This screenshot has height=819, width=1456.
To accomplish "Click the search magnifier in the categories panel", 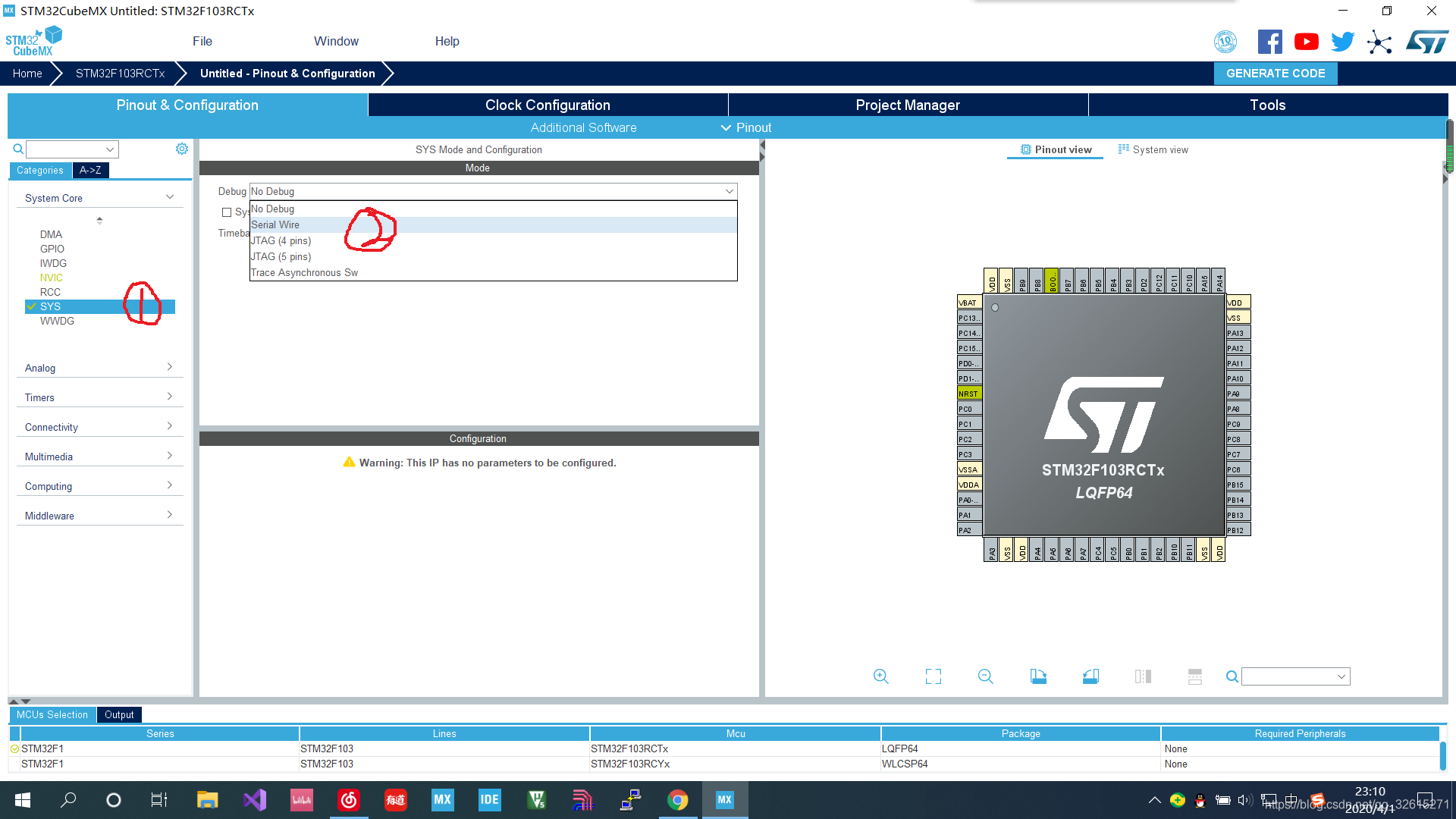I will point(18,149).
